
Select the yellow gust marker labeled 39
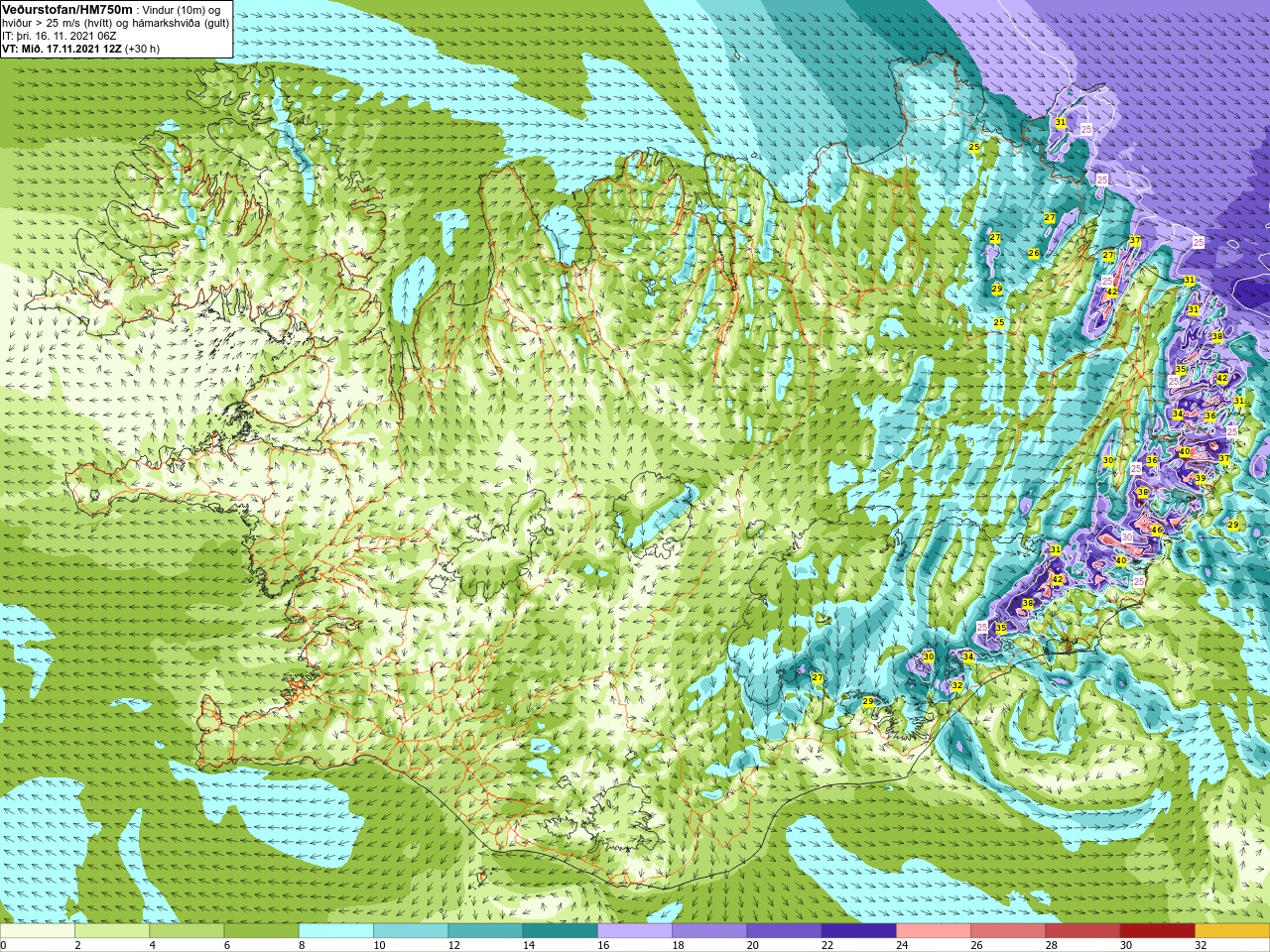point(1201,478)
